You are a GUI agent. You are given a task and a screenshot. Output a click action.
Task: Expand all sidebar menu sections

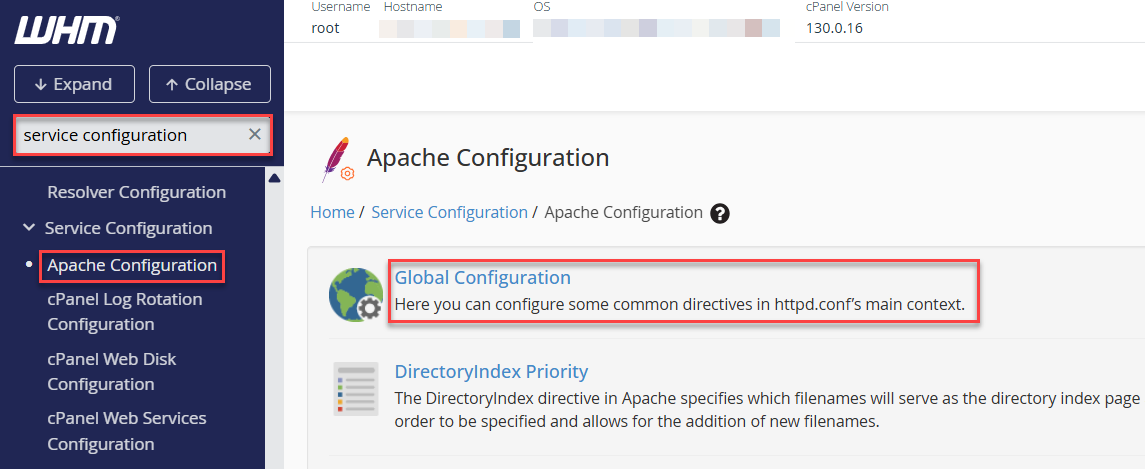point(74,84)
